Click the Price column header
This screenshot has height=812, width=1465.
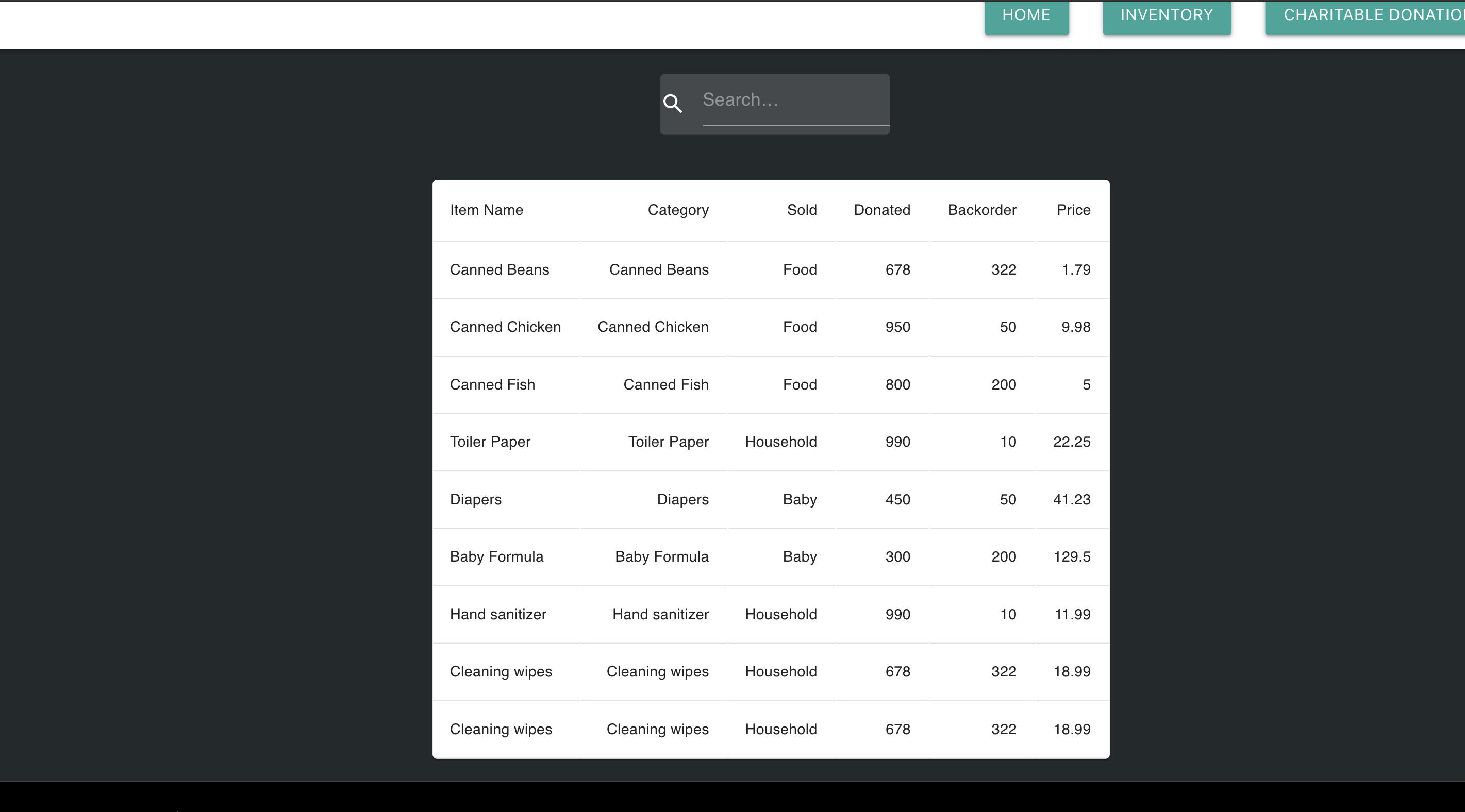pyautogui.click(x=1073, y=210)
